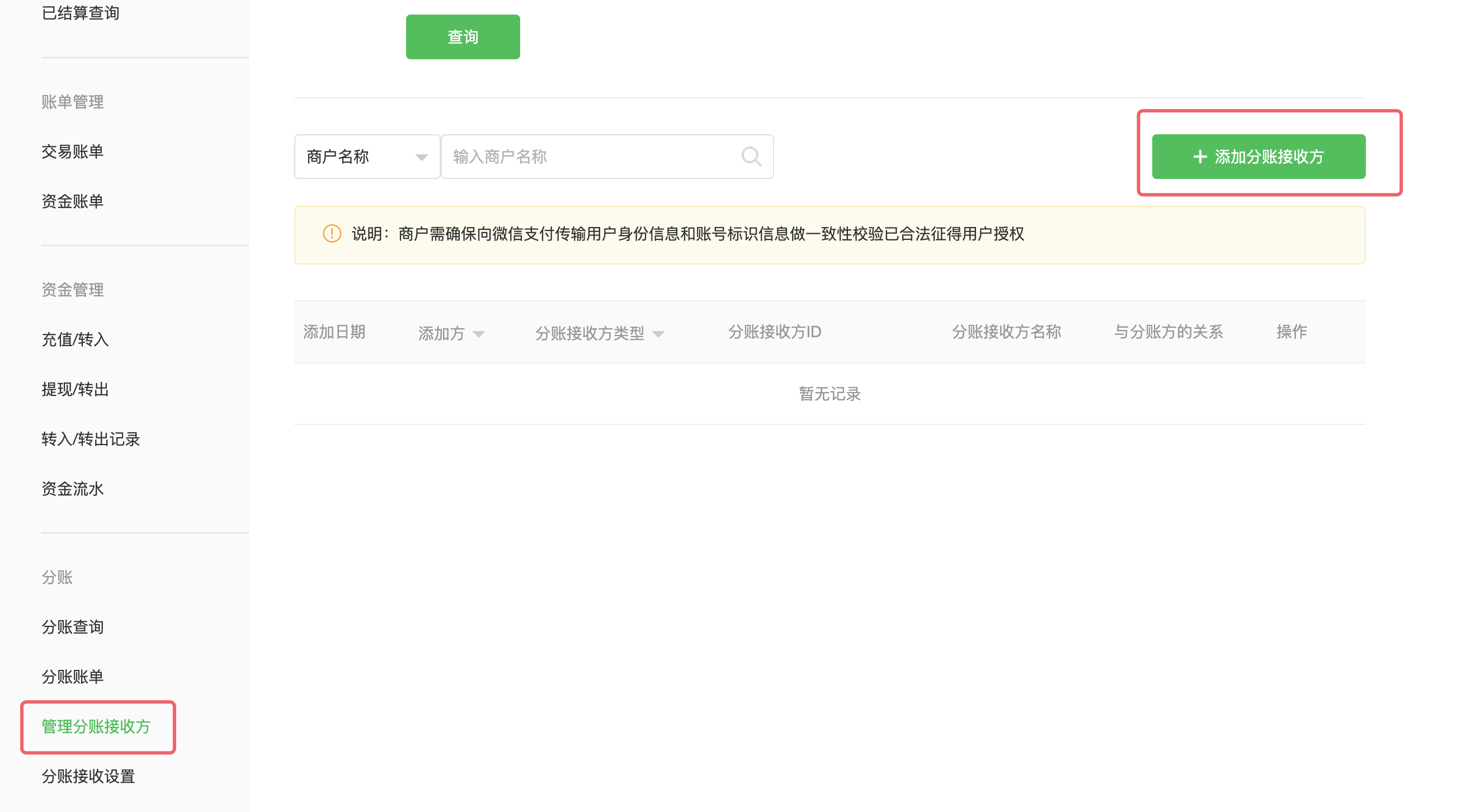Open 分账账单 in the sidebar
Image resolution: width=1461 pixels, height=812 pixels.
tap(73, 677)
